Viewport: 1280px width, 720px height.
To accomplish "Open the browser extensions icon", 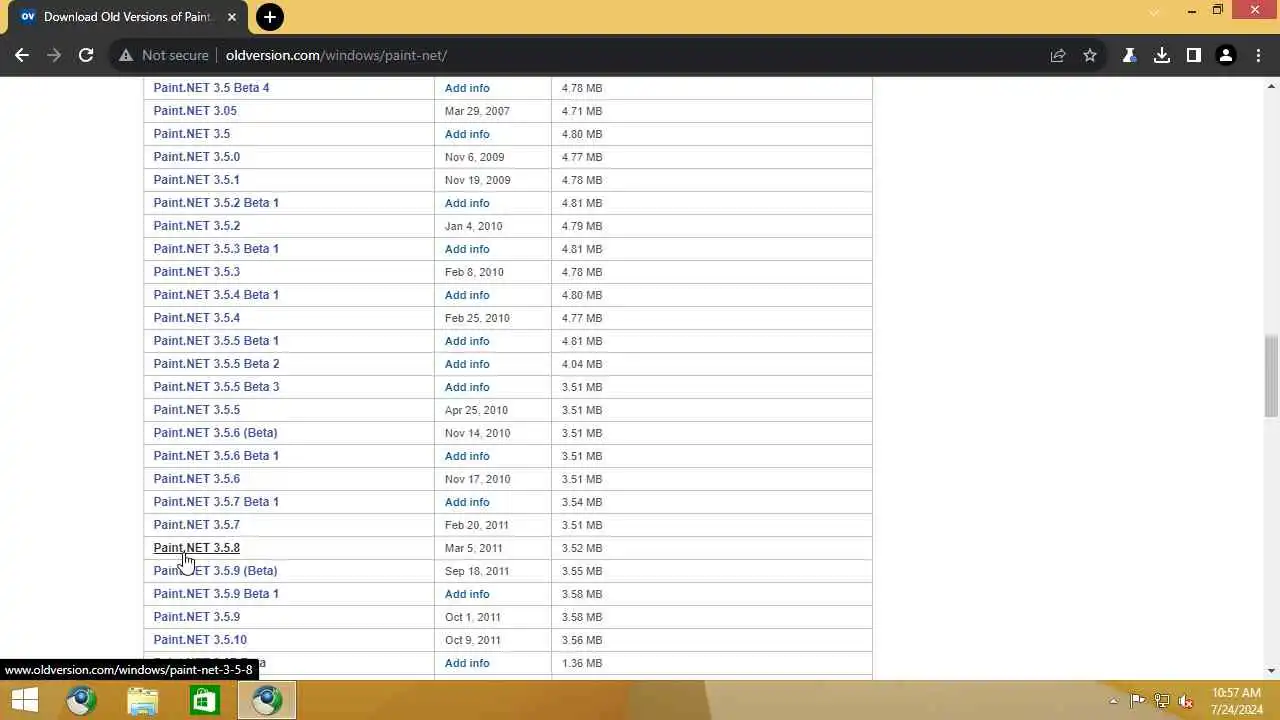I will point(1130,55).
